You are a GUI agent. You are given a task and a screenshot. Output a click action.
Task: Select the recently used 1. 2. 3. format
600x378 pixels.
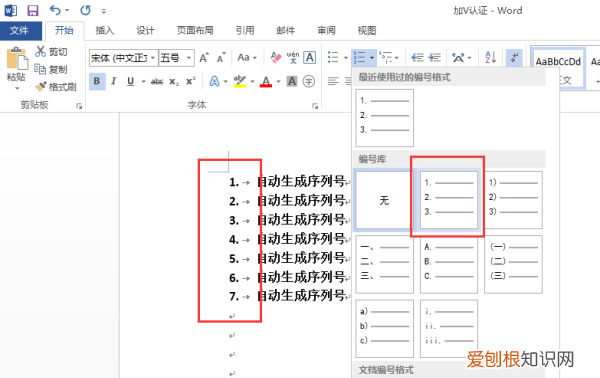coord(385,118)
